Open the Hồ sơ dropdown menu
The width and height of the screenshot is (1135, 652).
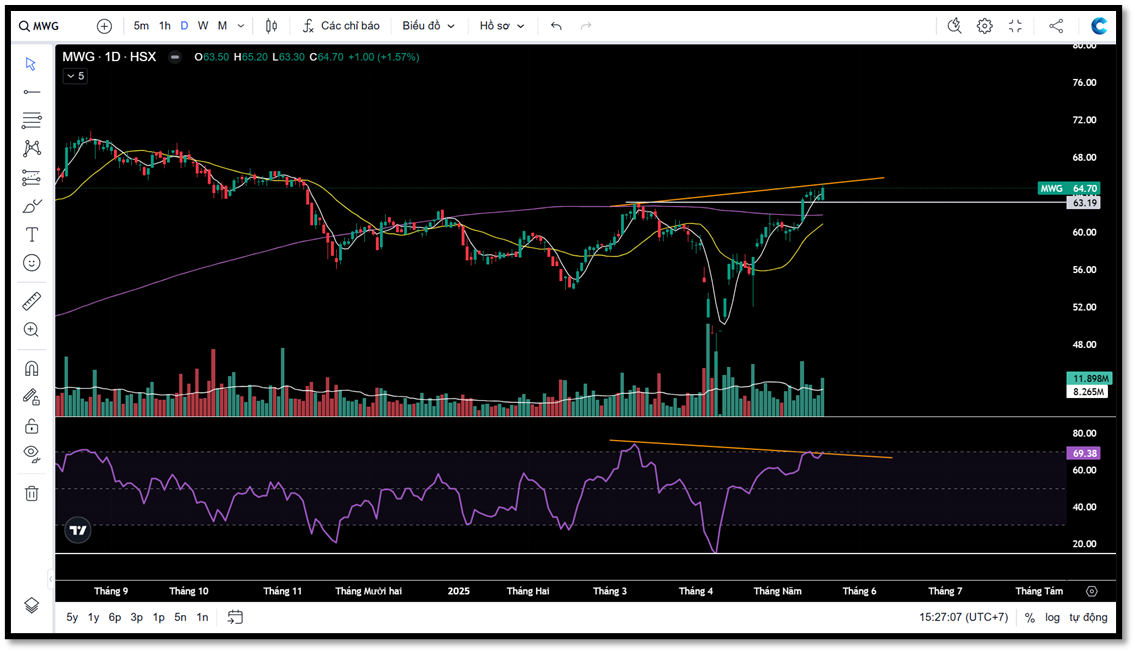pyautogui.click(x=501, y=26)
